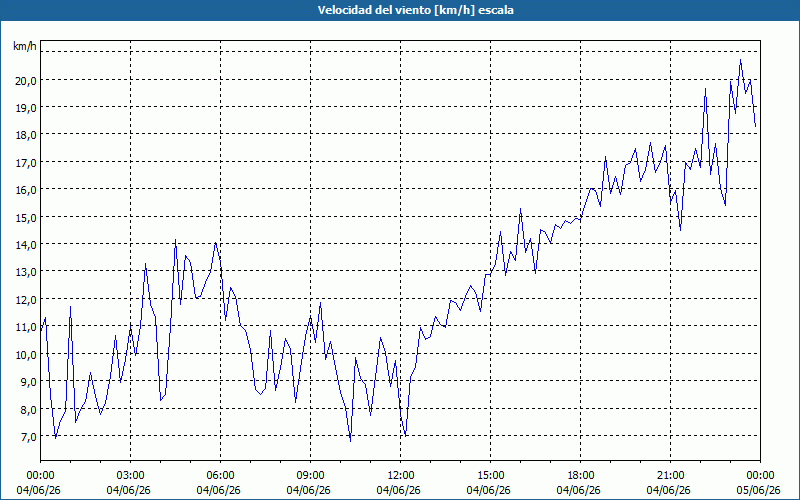Click the '04/06/26' date under 18:00

579,490
